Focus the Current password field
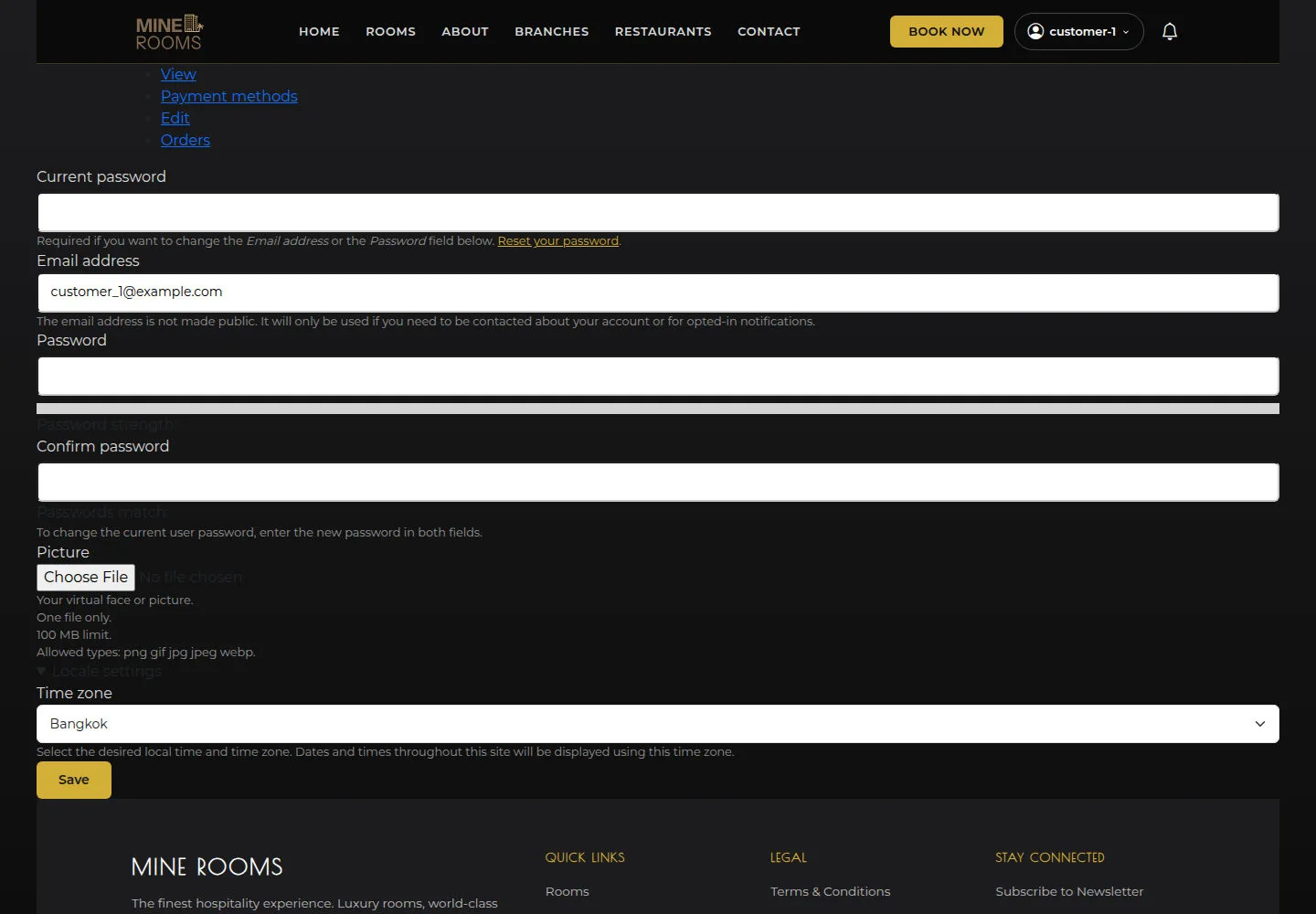The height and width of the screenshot is (914, 1316). point(658,213)
